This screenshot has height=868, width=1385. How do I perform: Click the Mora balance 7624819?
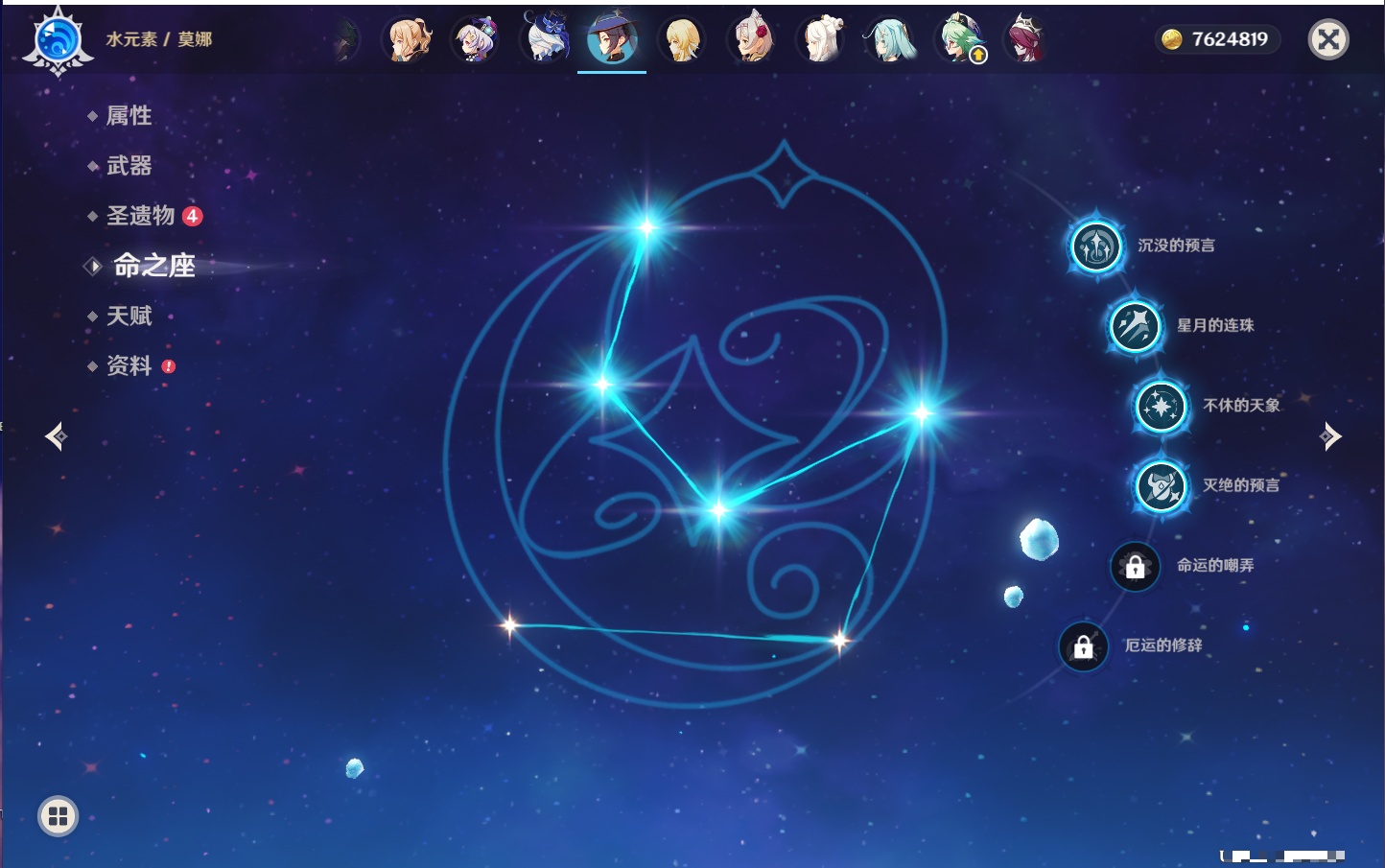(1230, 39)
